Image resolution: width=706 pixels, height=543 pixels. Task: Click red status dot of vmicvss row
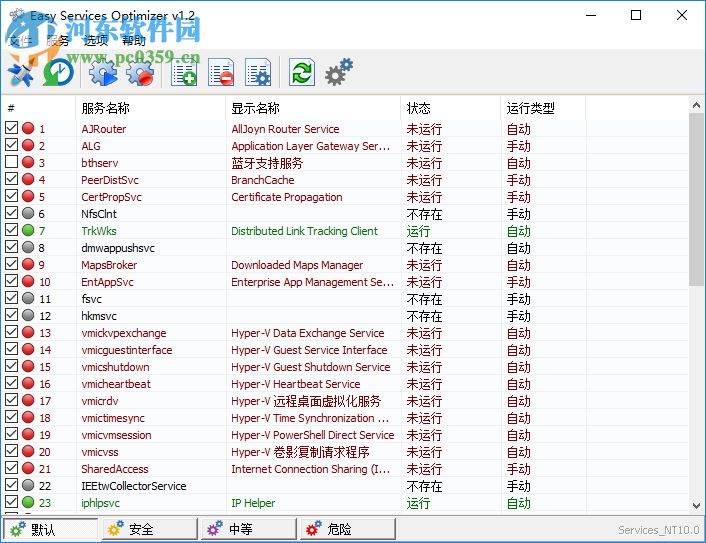pos(28,451)
